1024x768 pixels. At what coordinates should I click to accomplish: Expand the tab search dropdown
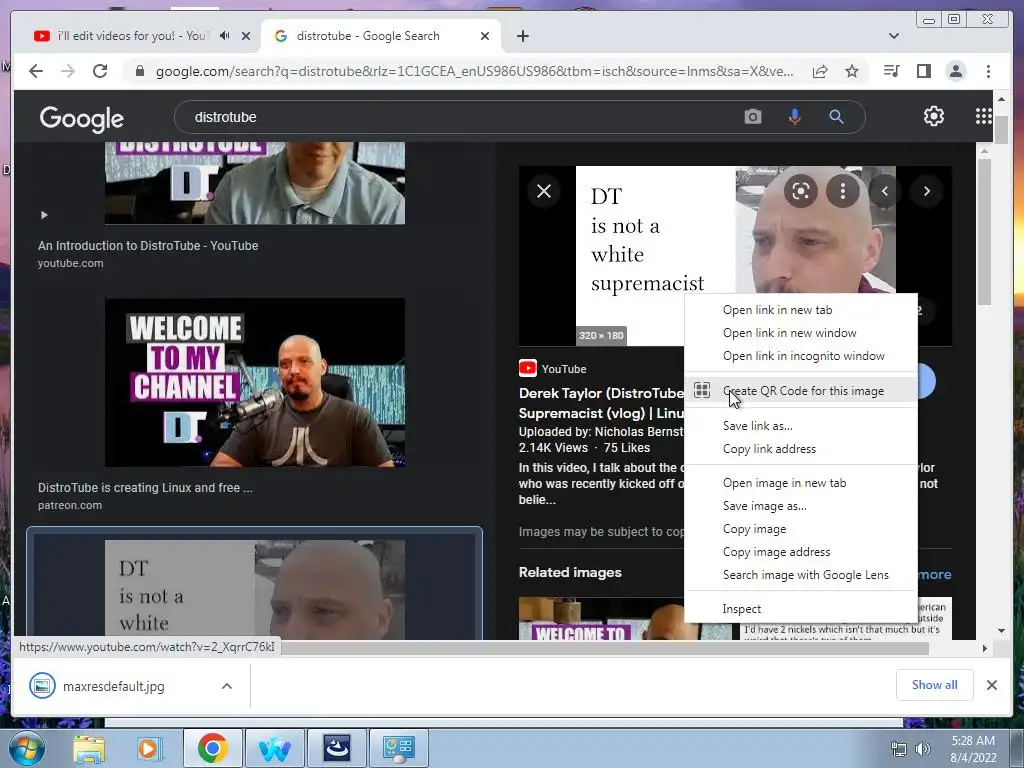(894, 36)
